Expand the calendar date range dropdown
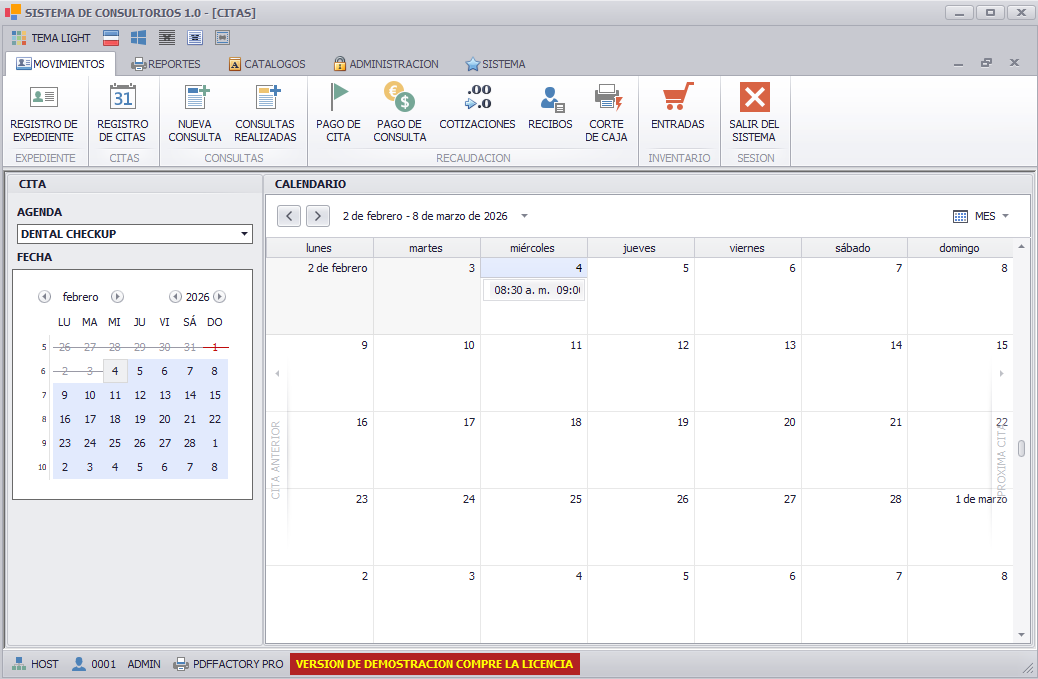 coord(525,216)
